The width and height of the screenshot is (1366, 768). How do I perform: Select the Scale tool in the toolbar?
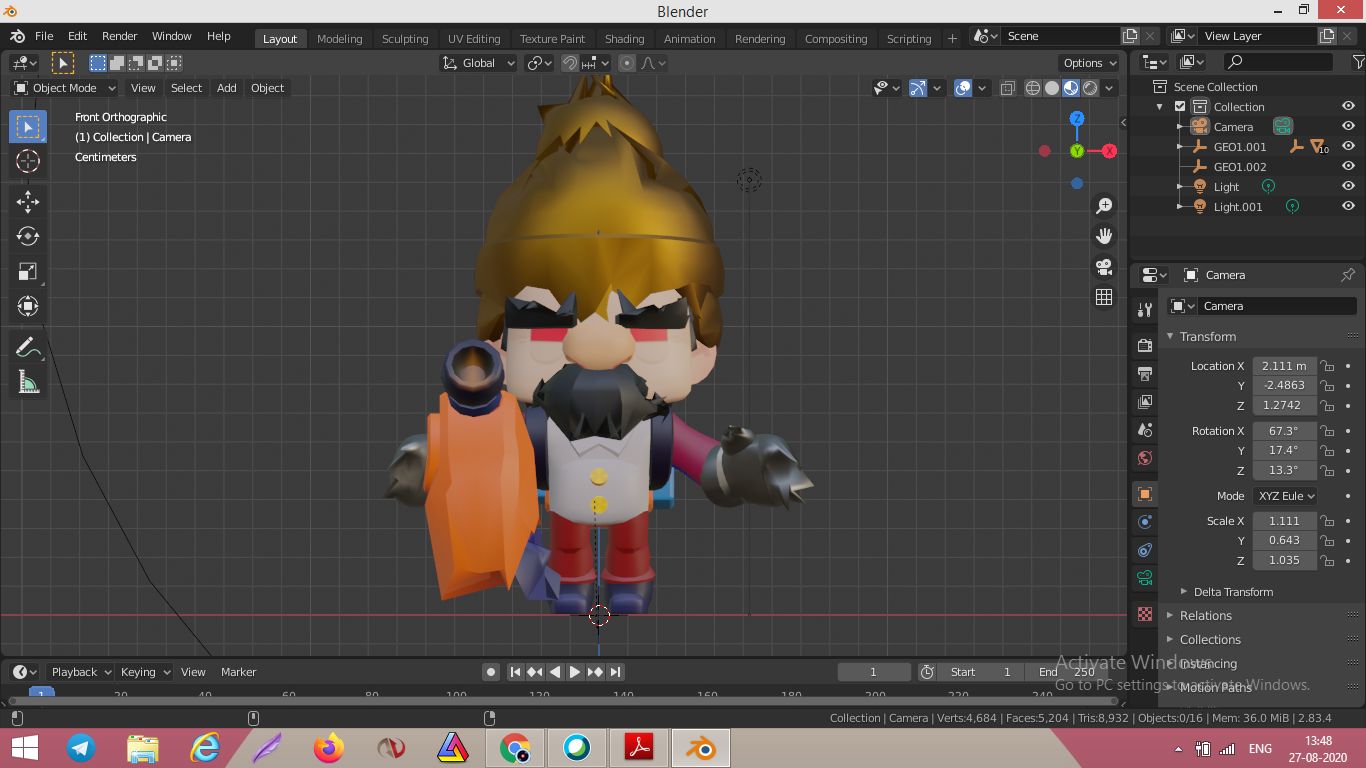click(27, 271)
